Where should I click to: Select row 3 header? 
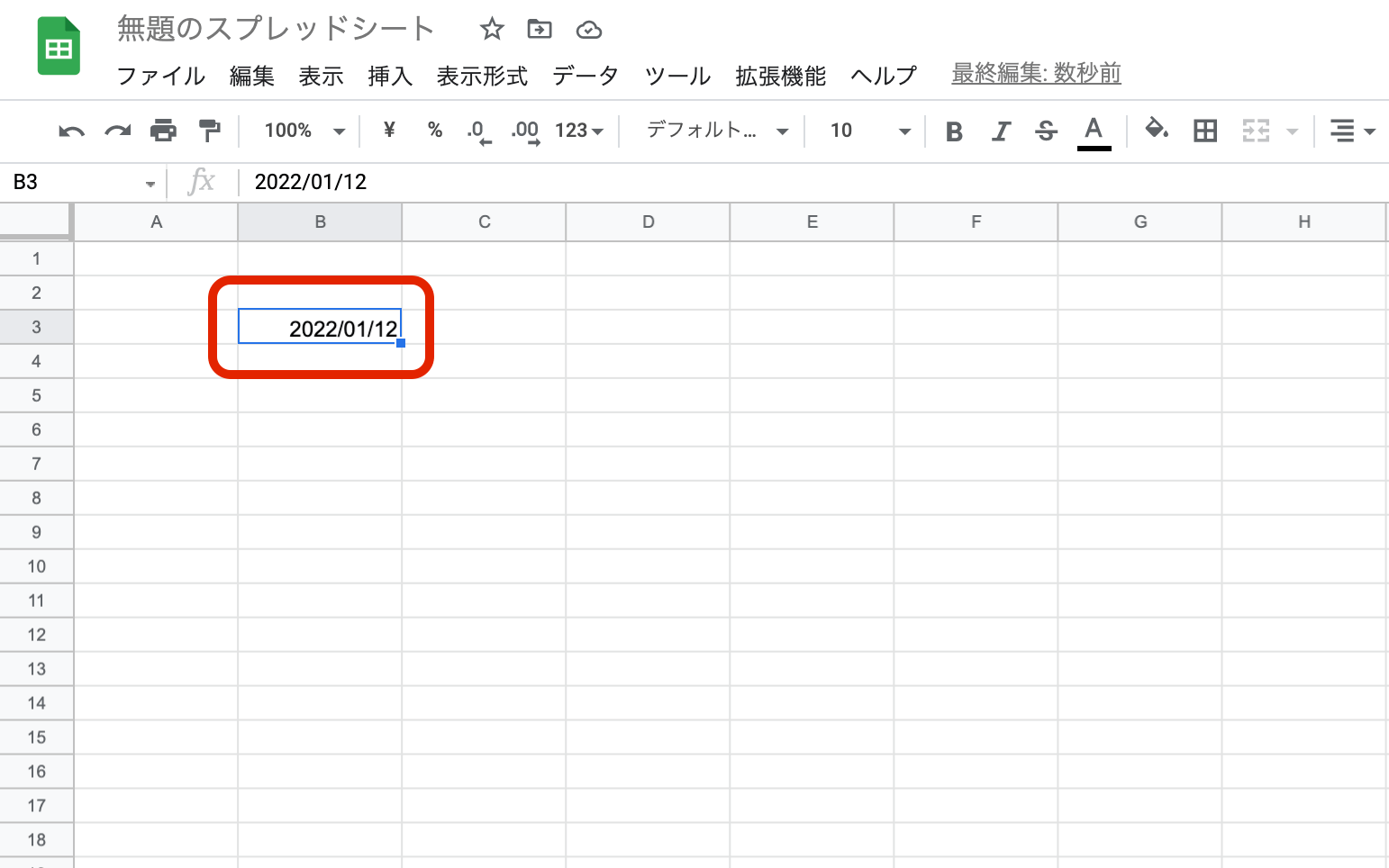[36, 327]
